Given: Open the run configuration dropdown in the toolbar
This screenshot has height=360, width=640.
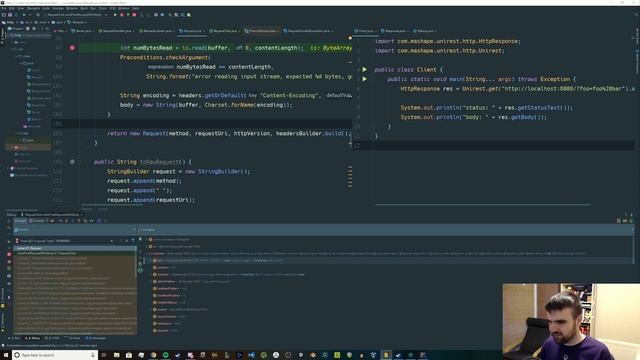Looking at the screenshot, I should click(x=76, y=15).
